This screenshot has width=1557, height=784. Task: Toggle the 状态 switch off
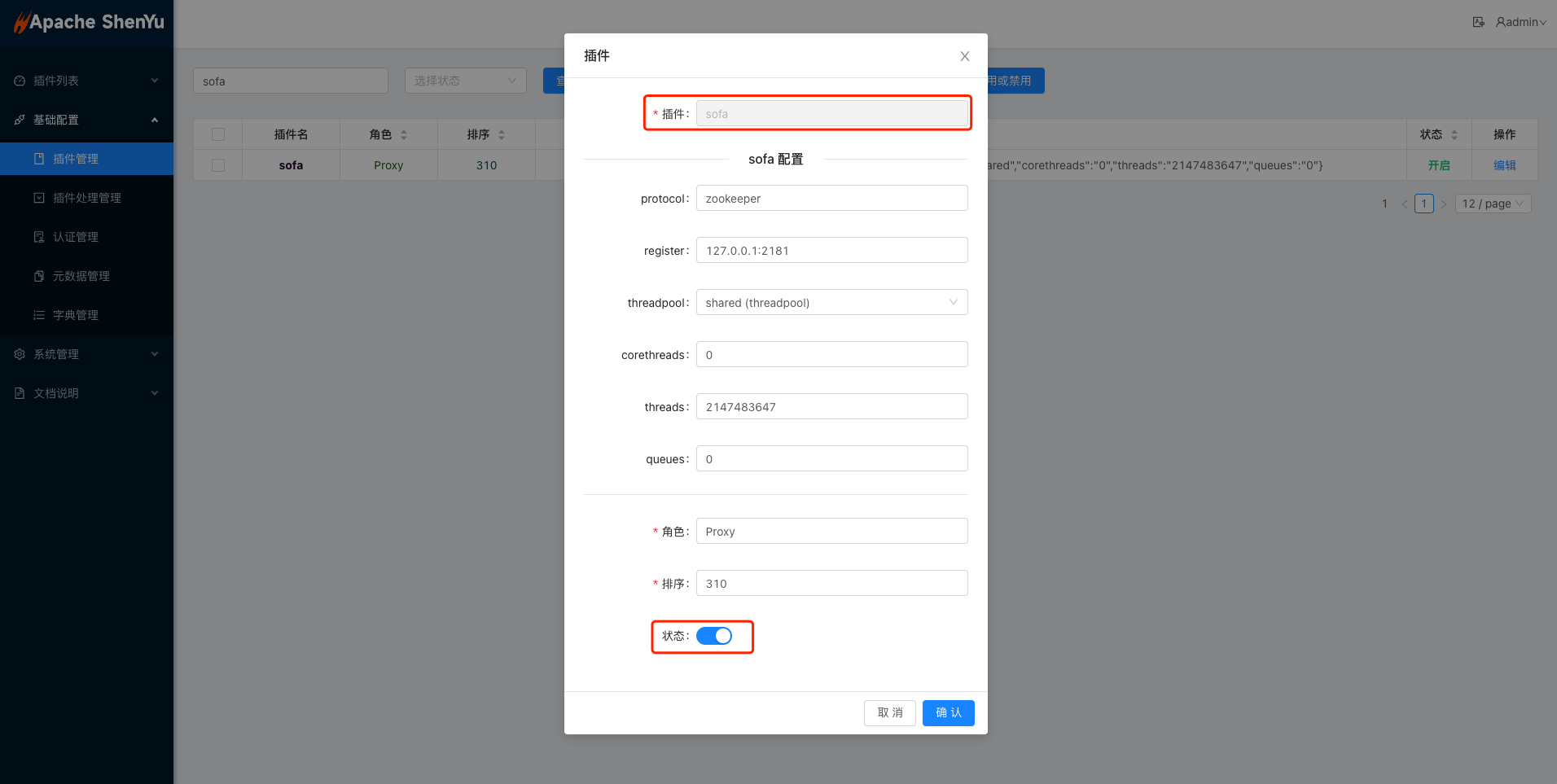(714, 636)
